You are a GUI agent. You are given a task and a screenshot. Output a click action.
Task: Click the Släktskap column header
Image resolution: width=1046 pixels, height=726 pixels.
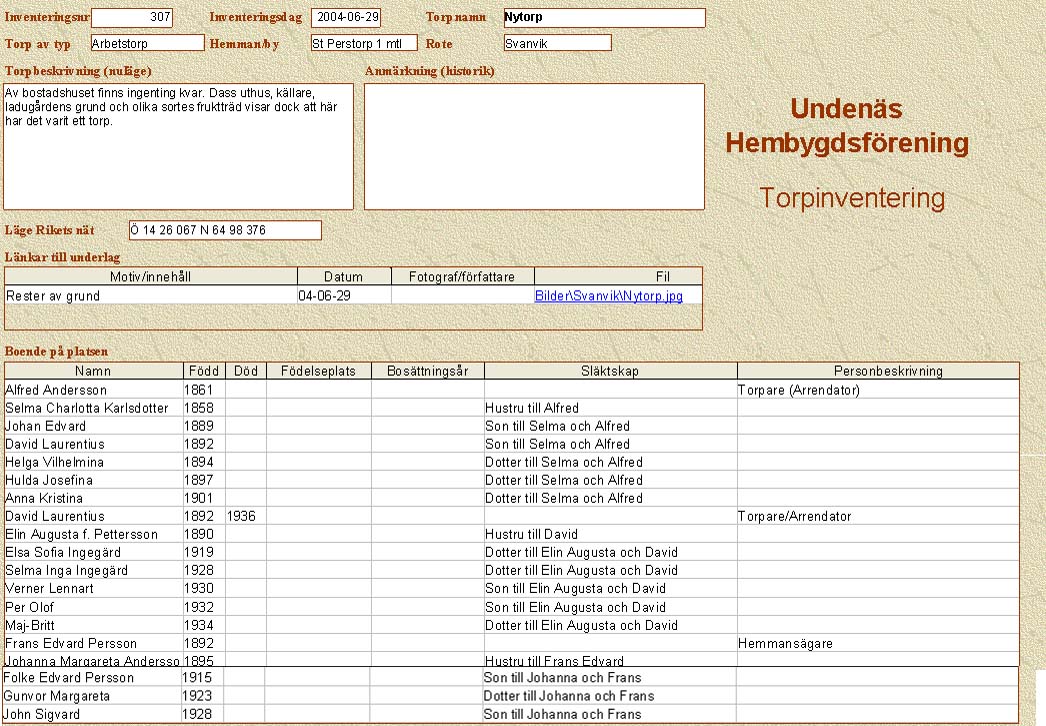coord(609,371)
